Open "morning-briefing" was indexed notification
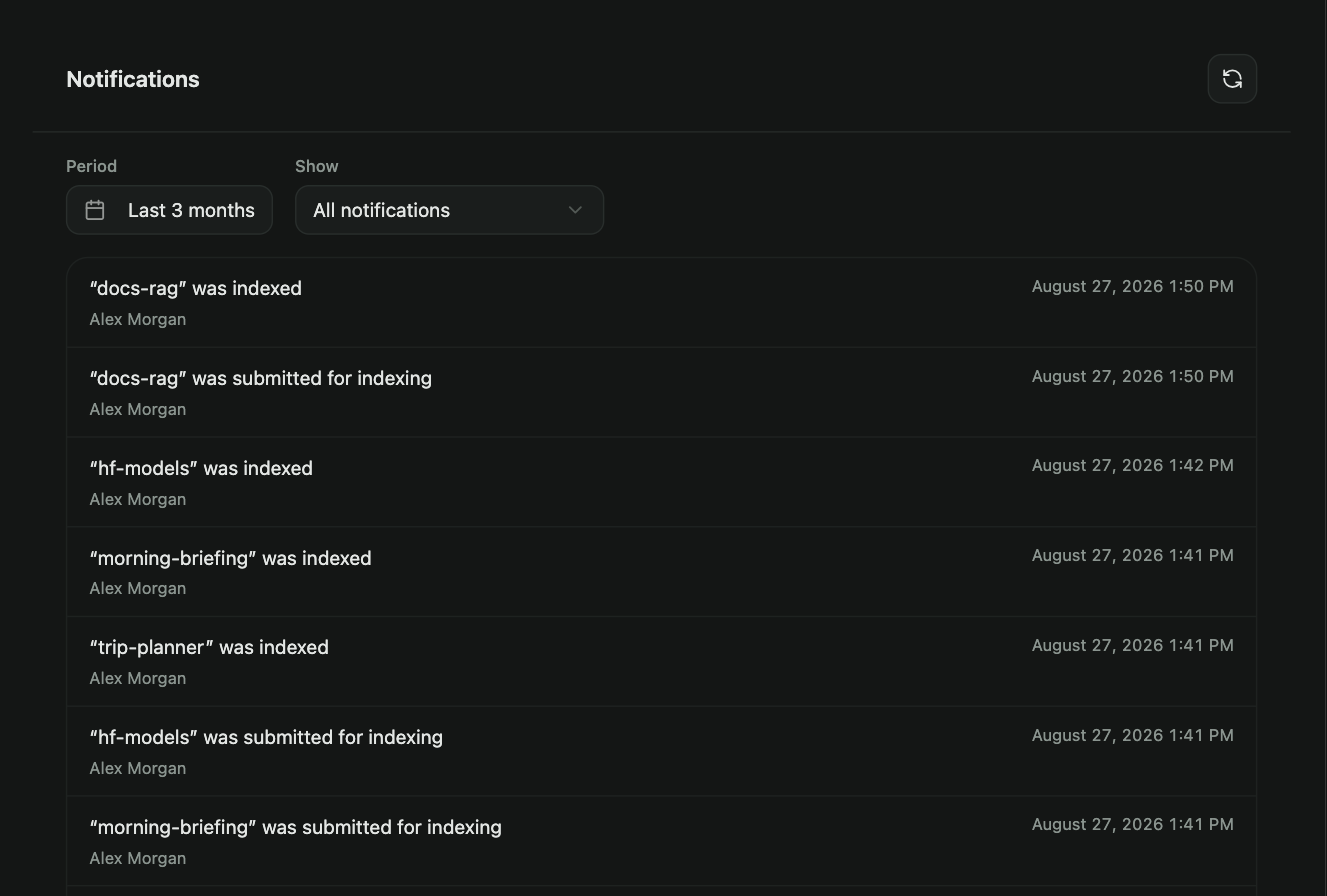This screenshot has height=896, width=1327. pyautogui.click(x=661, y=572)
